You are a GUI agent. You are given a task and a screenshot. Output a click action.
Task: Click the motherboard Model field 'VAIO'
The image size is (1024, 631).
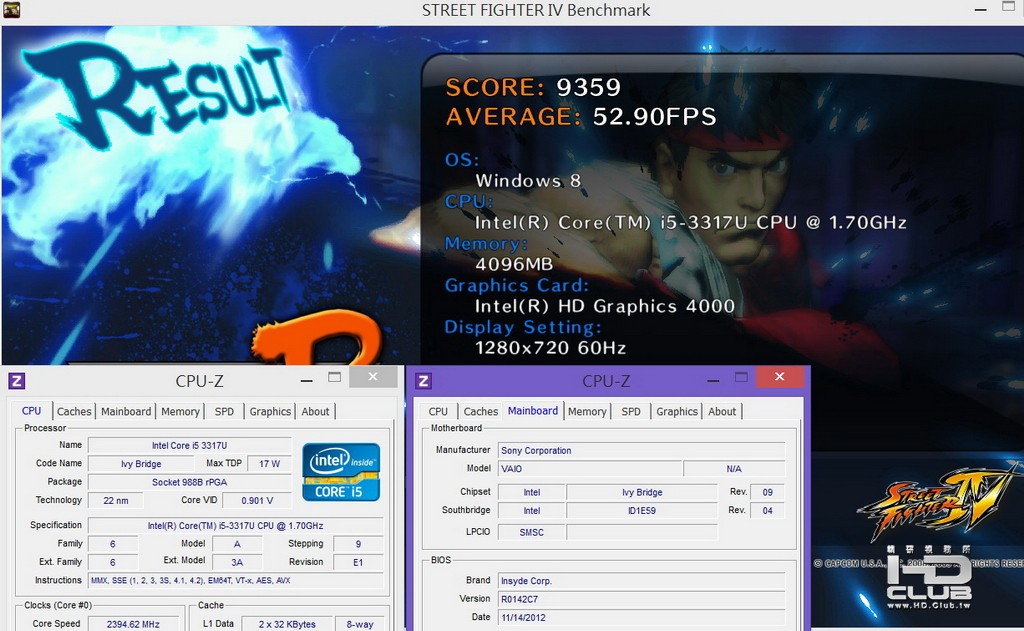pos(590,469)
